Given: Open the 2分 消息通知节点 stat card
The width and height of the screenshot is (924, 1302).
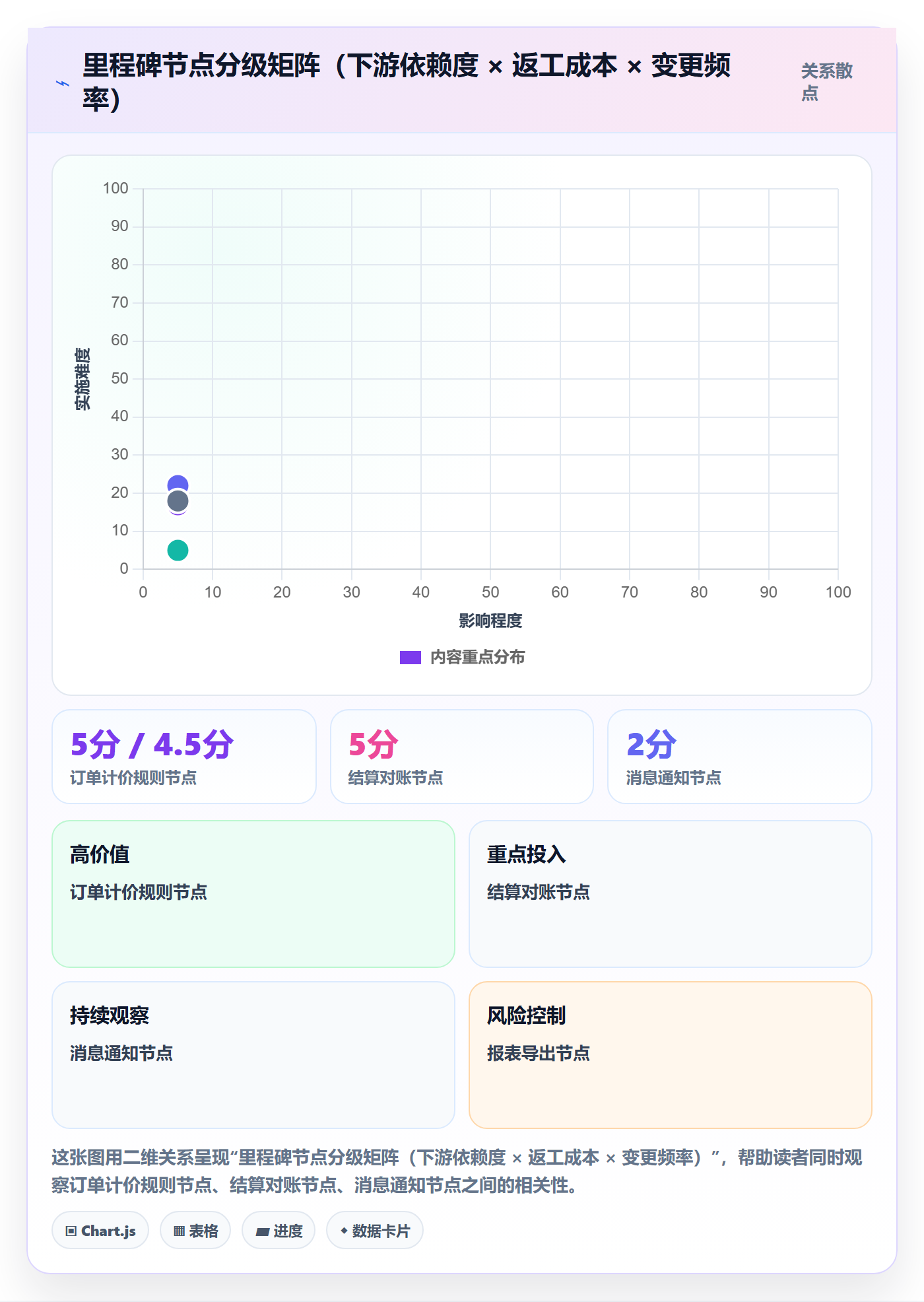Looking at the screenshot, I should click(x=740, y=757).
